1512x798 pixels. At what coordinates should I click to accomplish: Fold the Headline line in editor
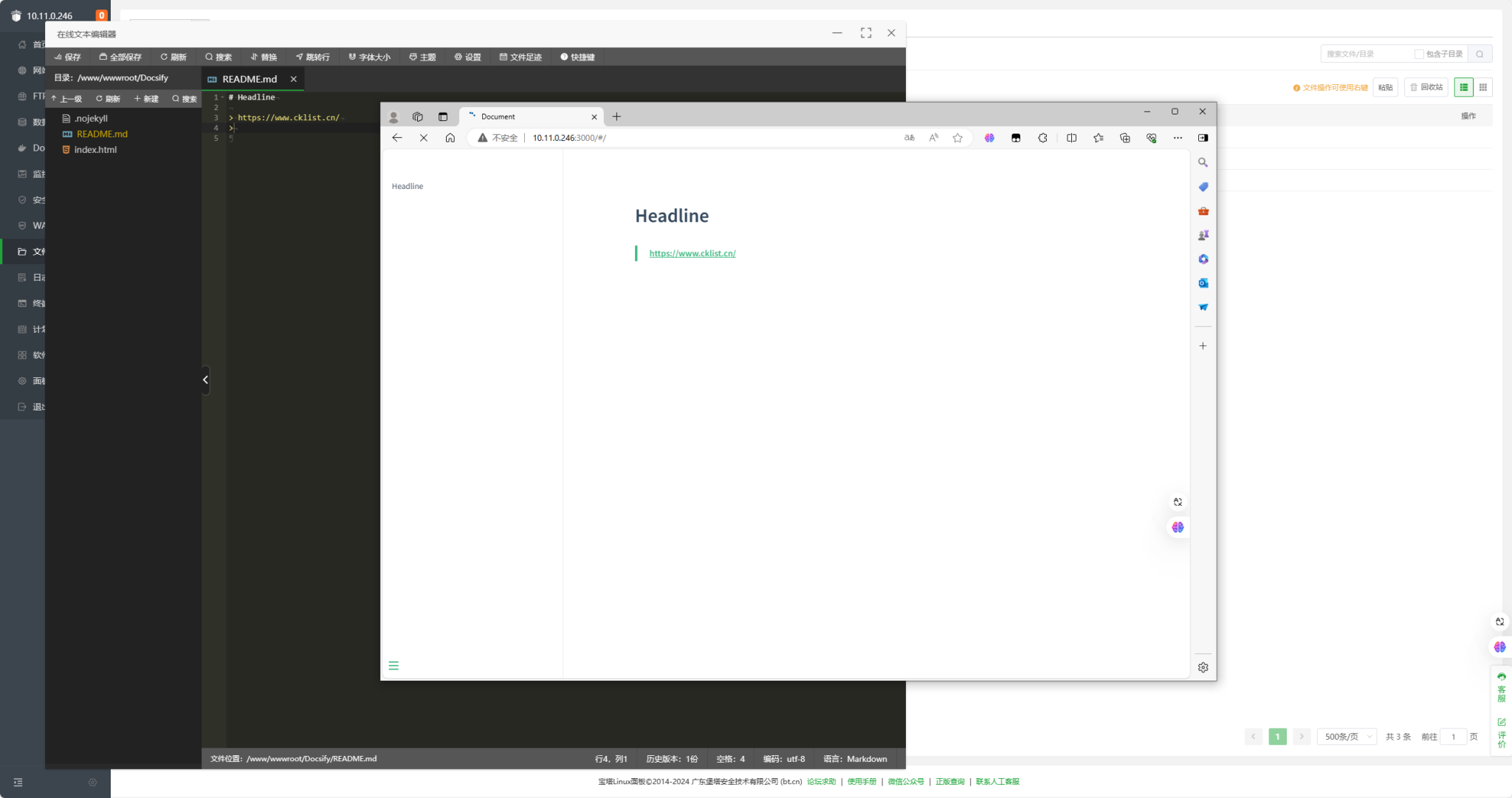pyautogui.click(x=222, y=97)
